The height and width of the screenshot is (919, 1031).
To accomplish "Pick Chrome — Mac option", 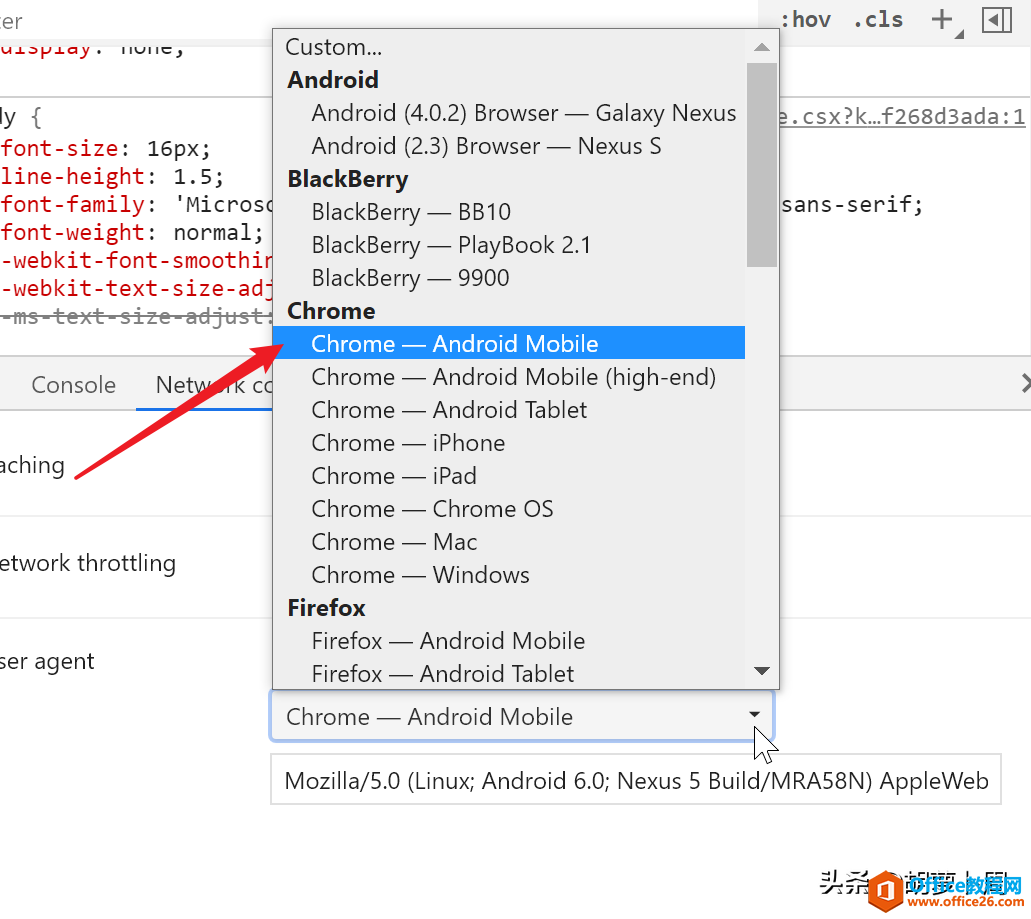I will tap(508, 542).
